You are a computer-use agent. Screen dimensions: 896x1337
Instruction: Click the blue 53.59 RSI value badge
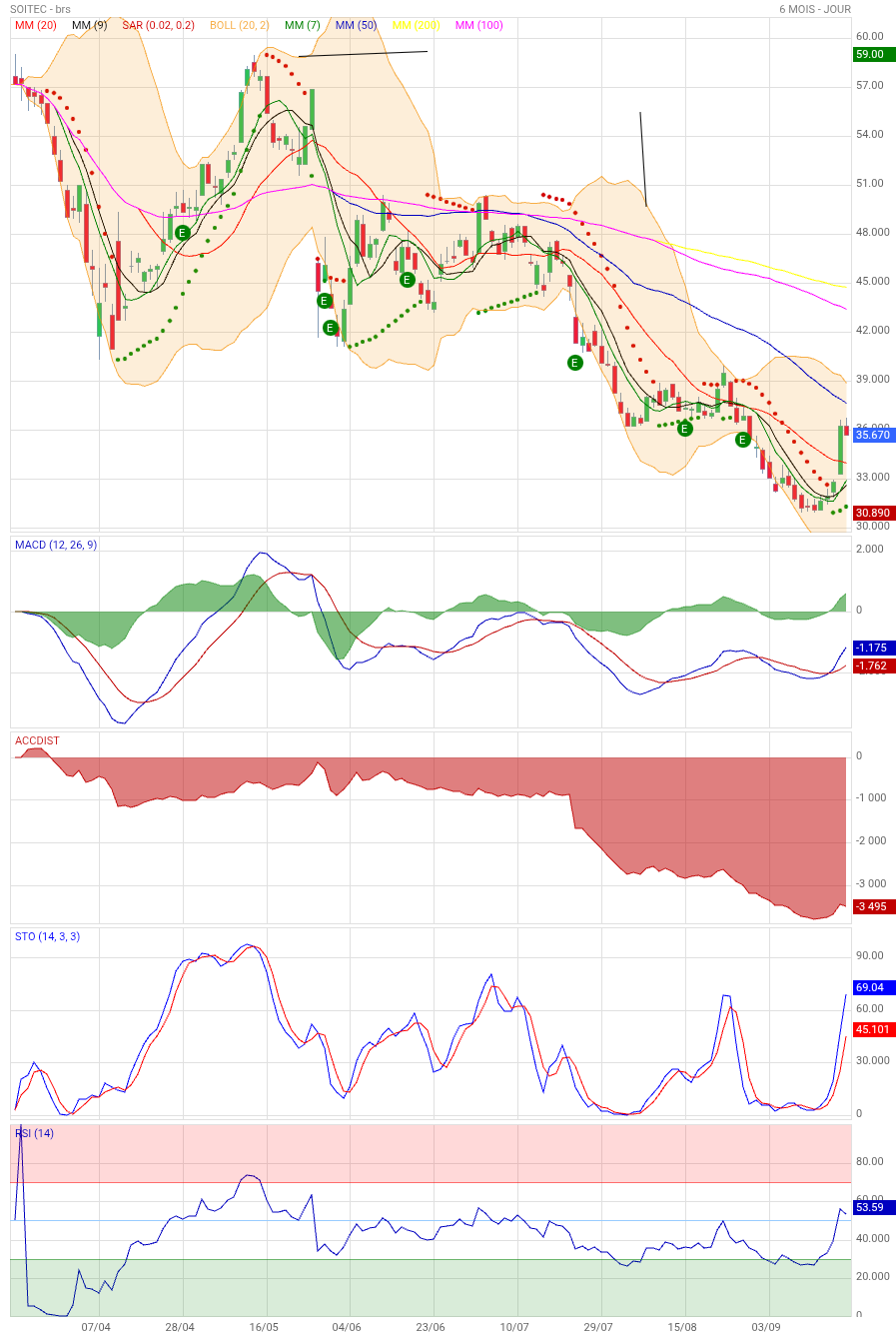(x=874, y=1207)
